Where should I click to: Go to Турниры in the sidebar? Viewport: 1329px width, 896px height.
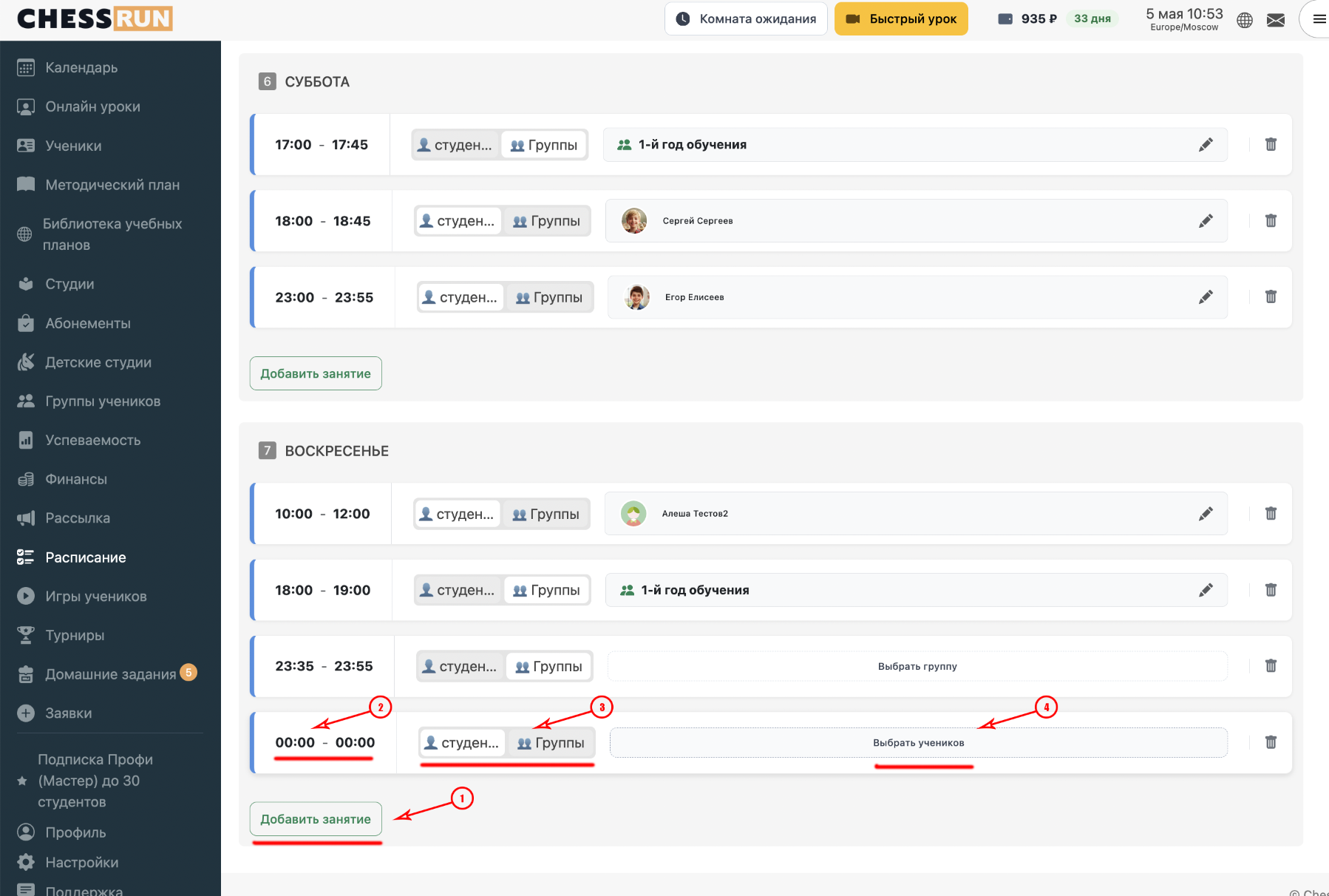(x=75, y=635)
